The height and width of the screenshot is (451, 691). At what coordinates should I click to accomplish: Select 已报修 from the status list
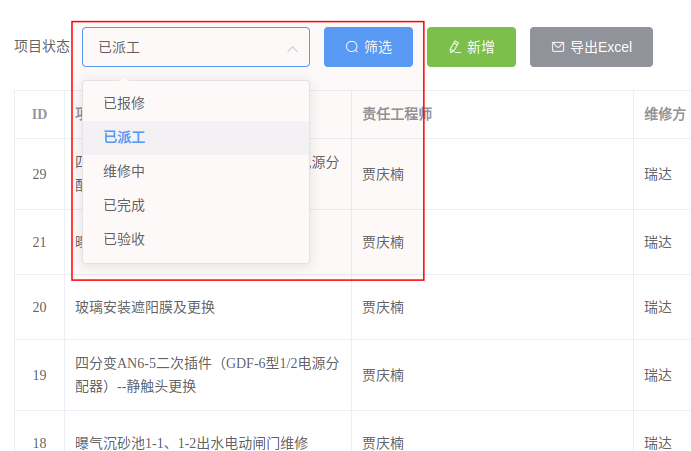[x=125, y=103]
